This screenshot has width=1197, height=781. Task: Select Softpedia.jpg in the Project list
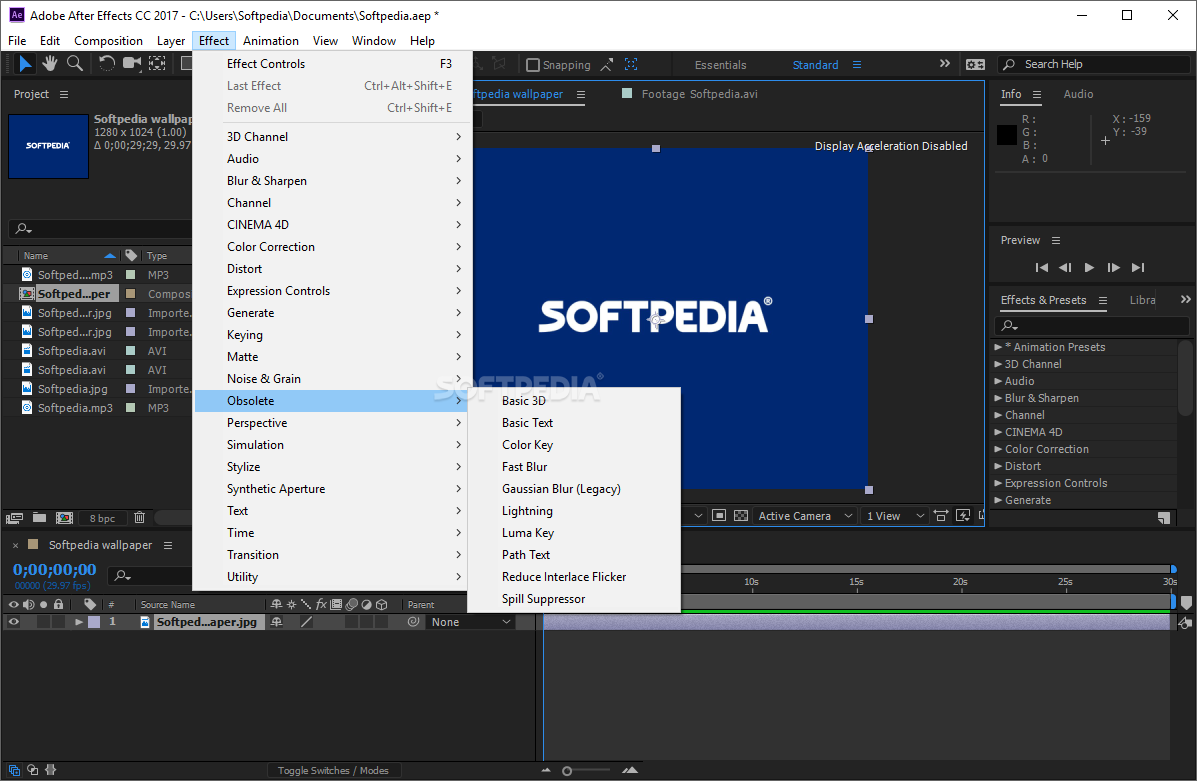[73, 389]
